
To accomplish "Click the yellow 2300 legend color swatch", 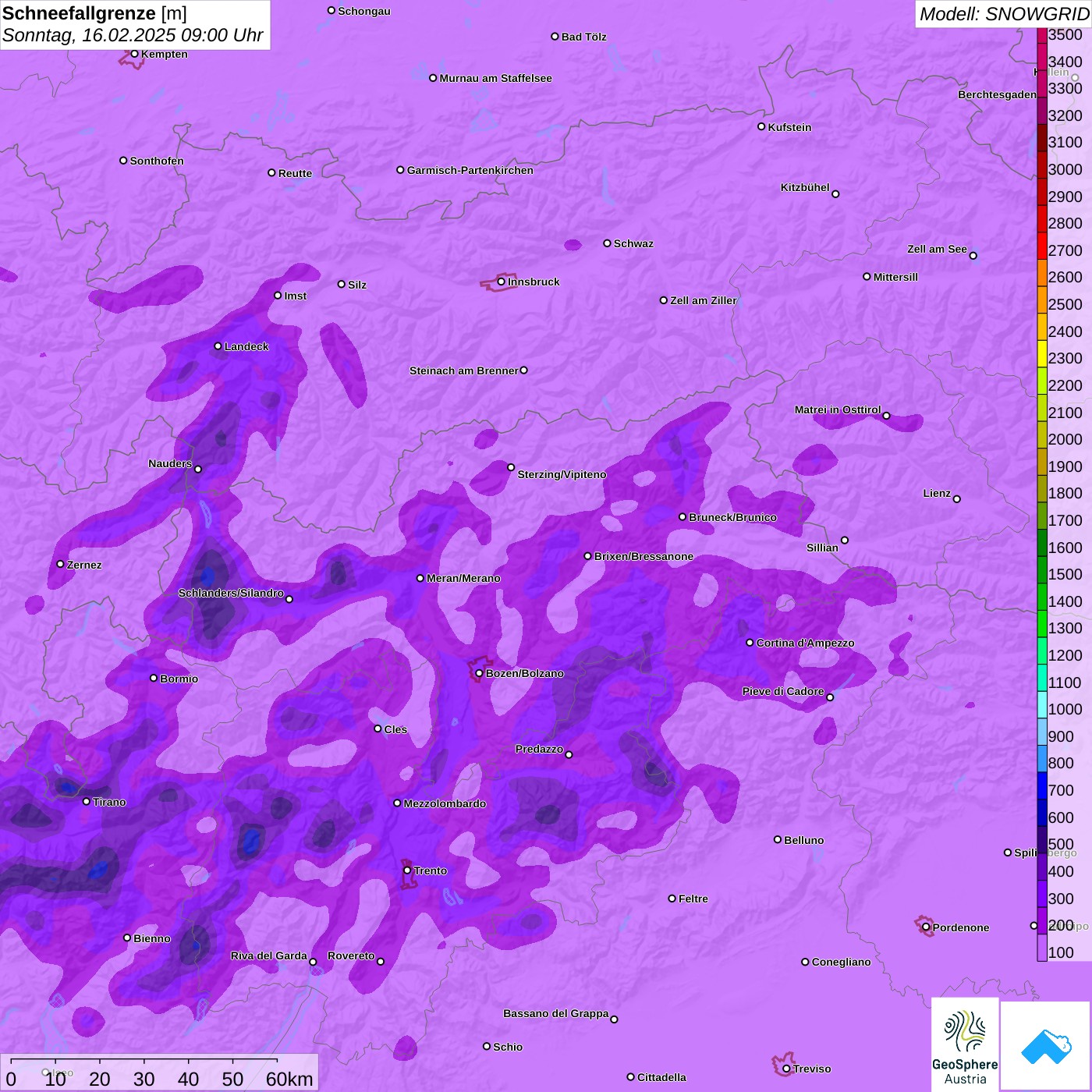I will [x=1042, y=353].
